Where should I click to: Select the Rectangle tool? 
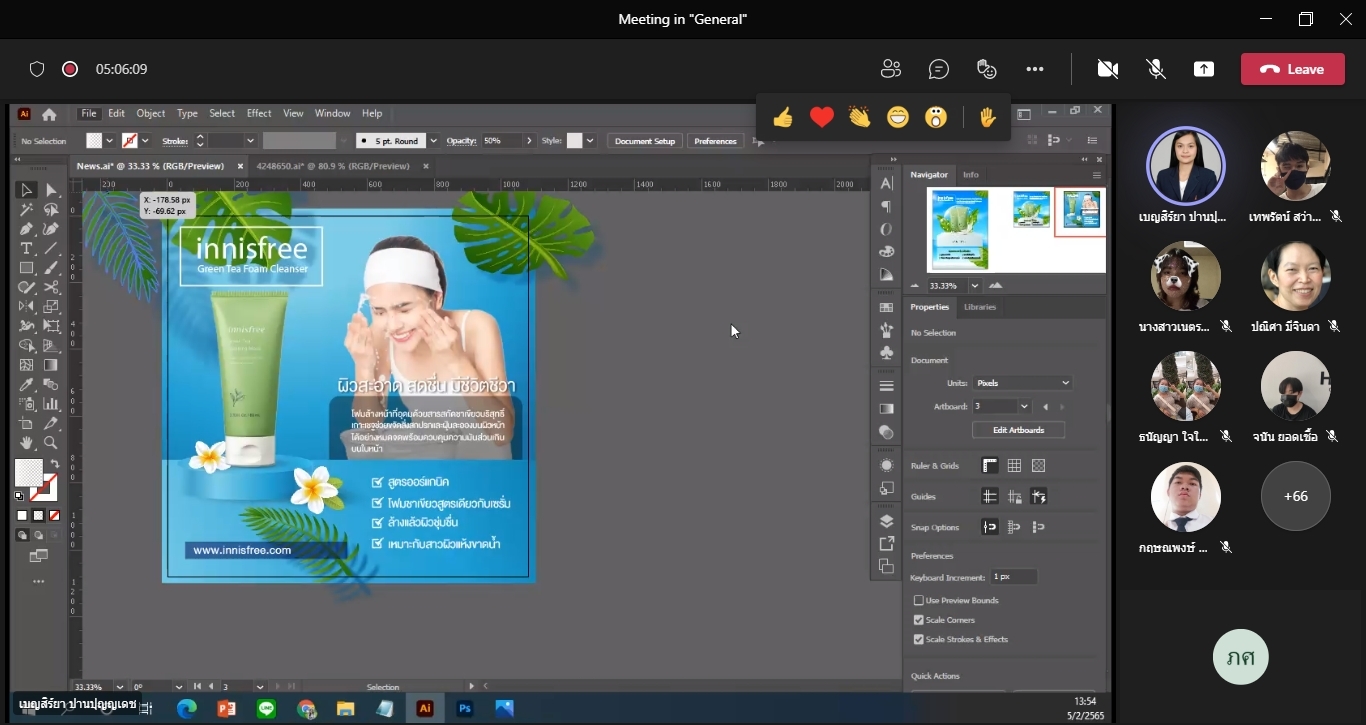click(x=27, y=268)
